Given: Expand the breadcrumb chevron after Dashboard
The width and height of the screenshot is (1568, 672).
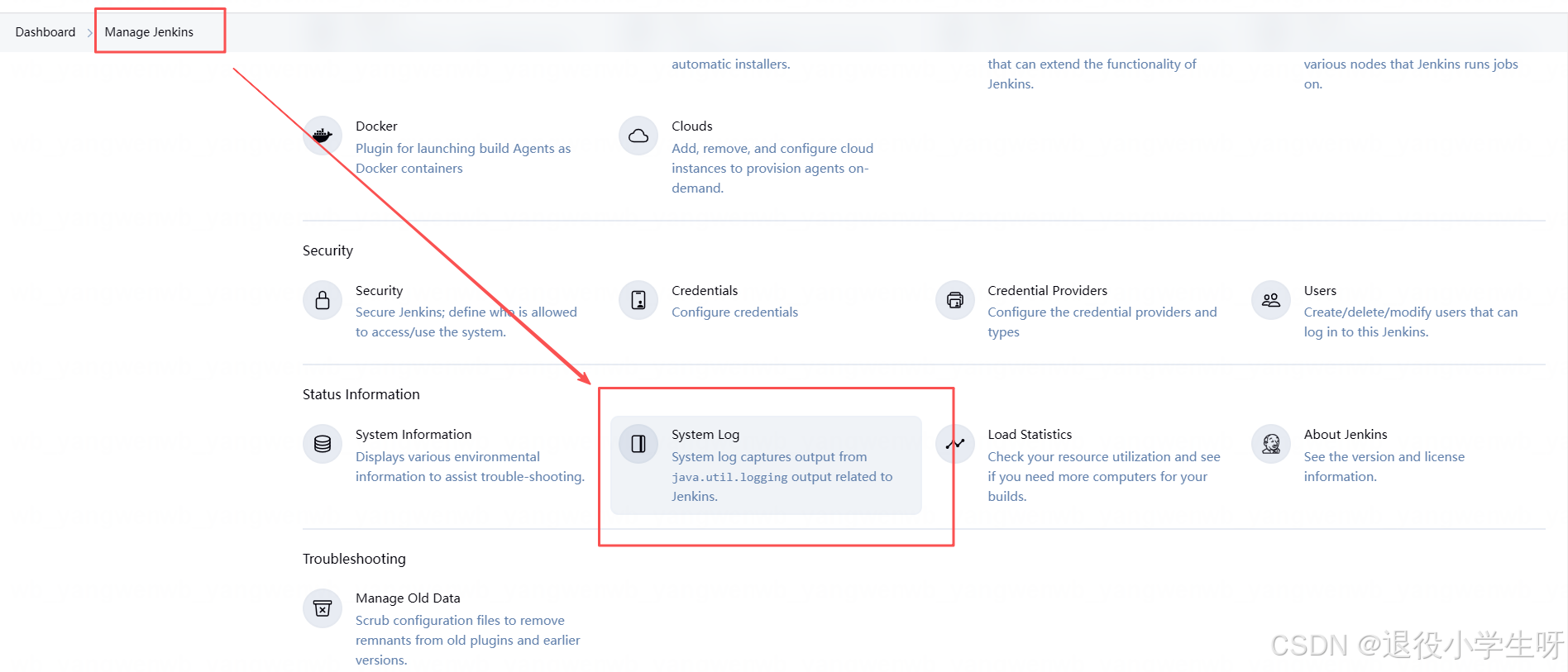Looking at the screenshot, I should 90,33.
